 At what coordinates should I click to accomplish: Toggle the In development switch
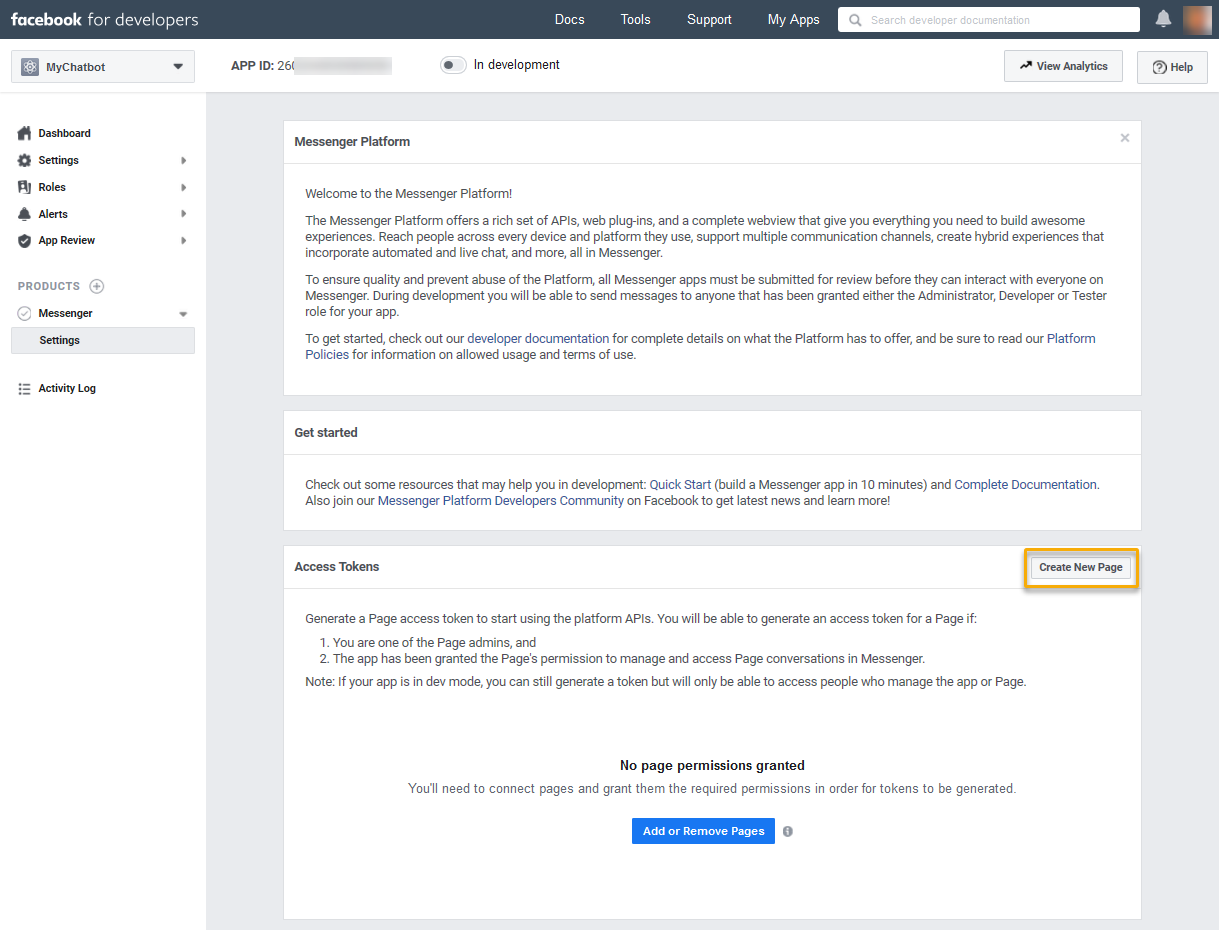tap(454, 65)
